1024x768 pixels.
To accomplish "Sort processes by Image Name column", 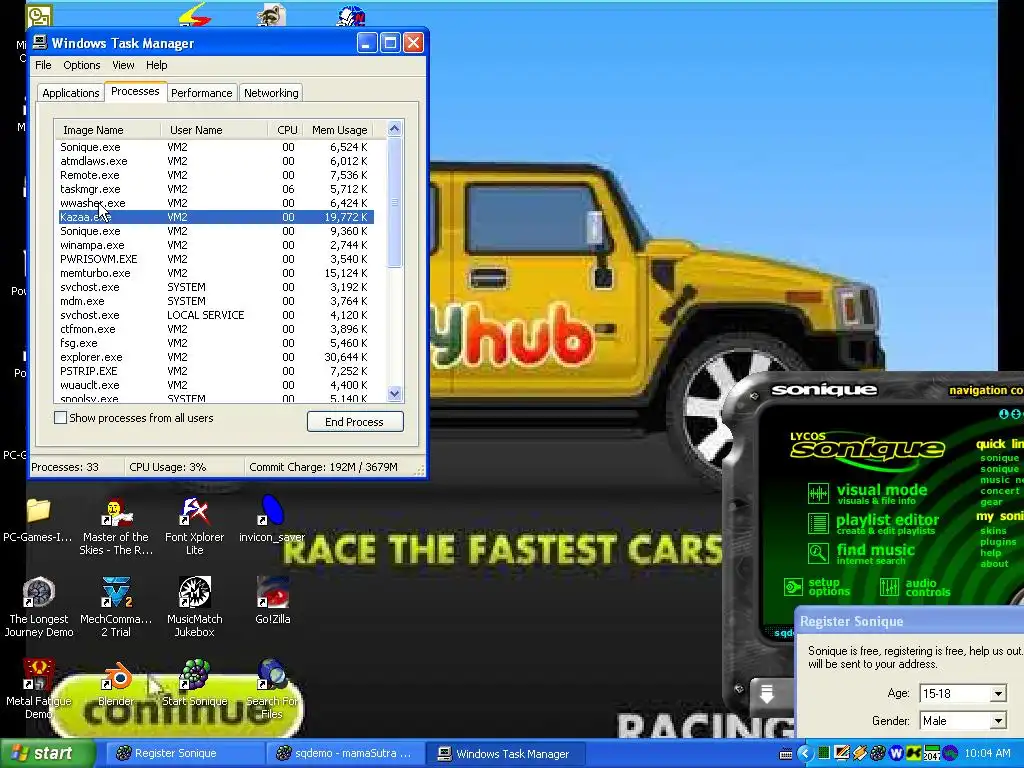I will click(108, 130).
